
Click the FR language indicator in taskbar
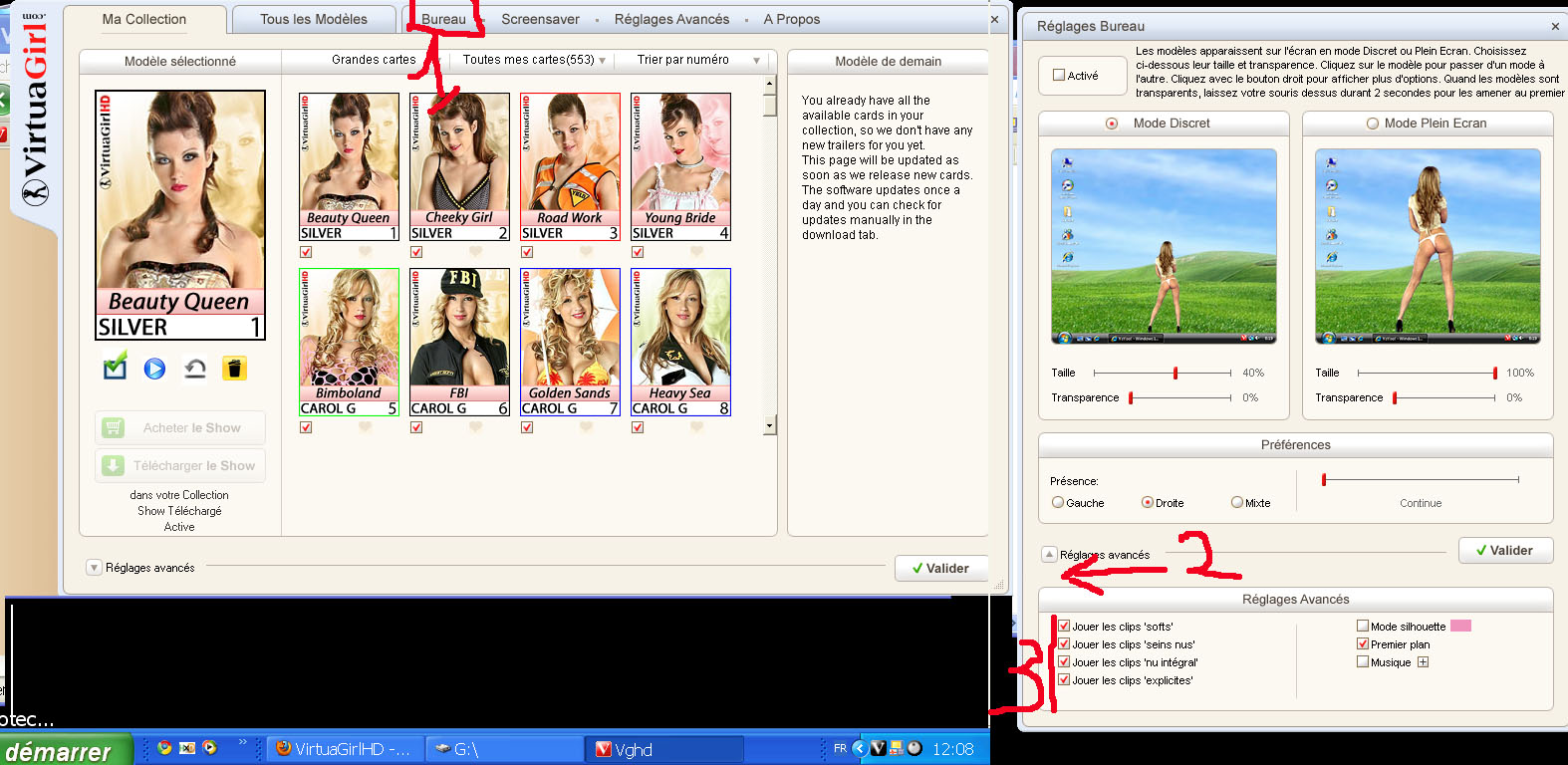point(840,748)
